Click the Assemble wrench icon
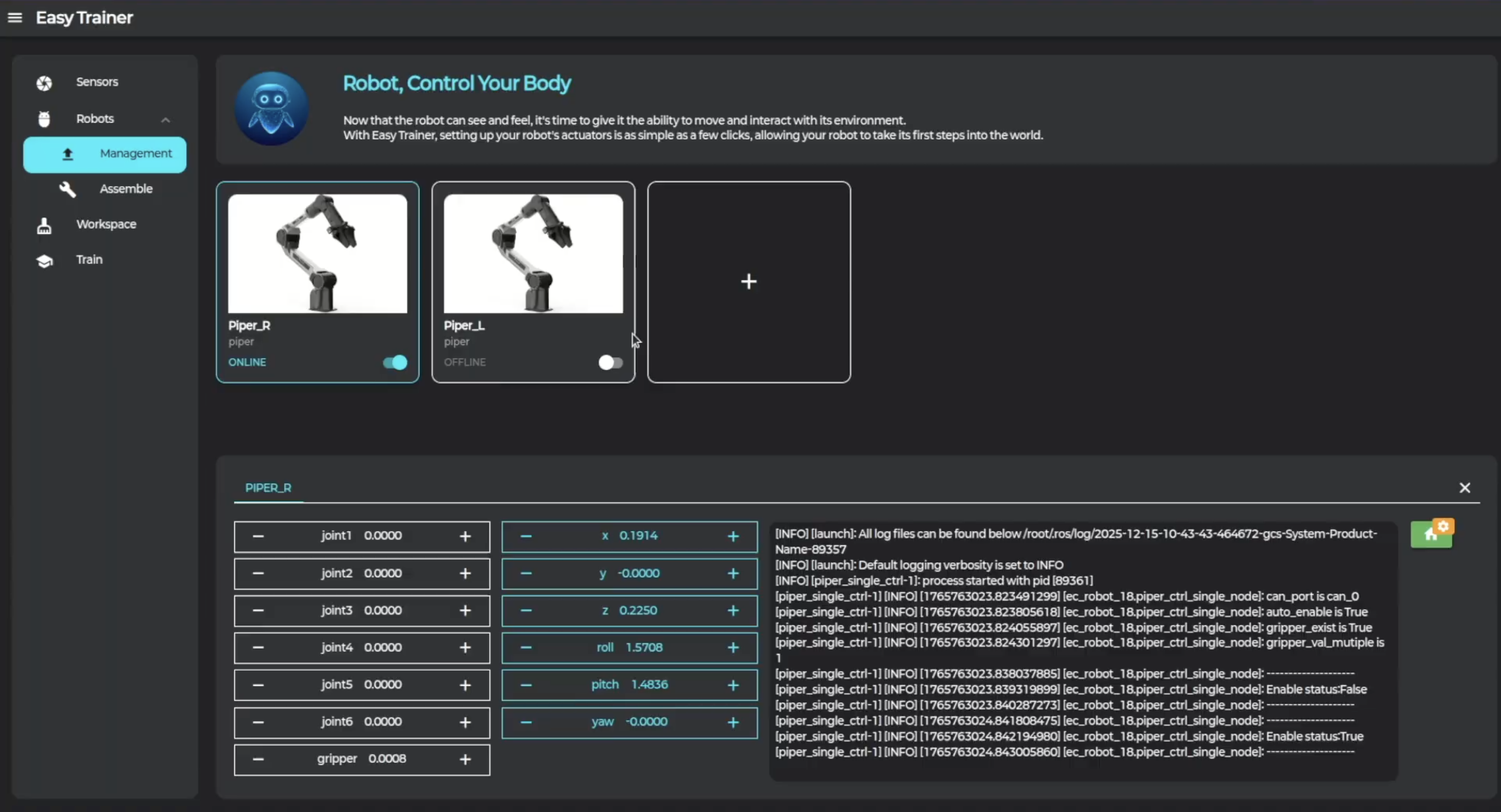 coord(68,189)
